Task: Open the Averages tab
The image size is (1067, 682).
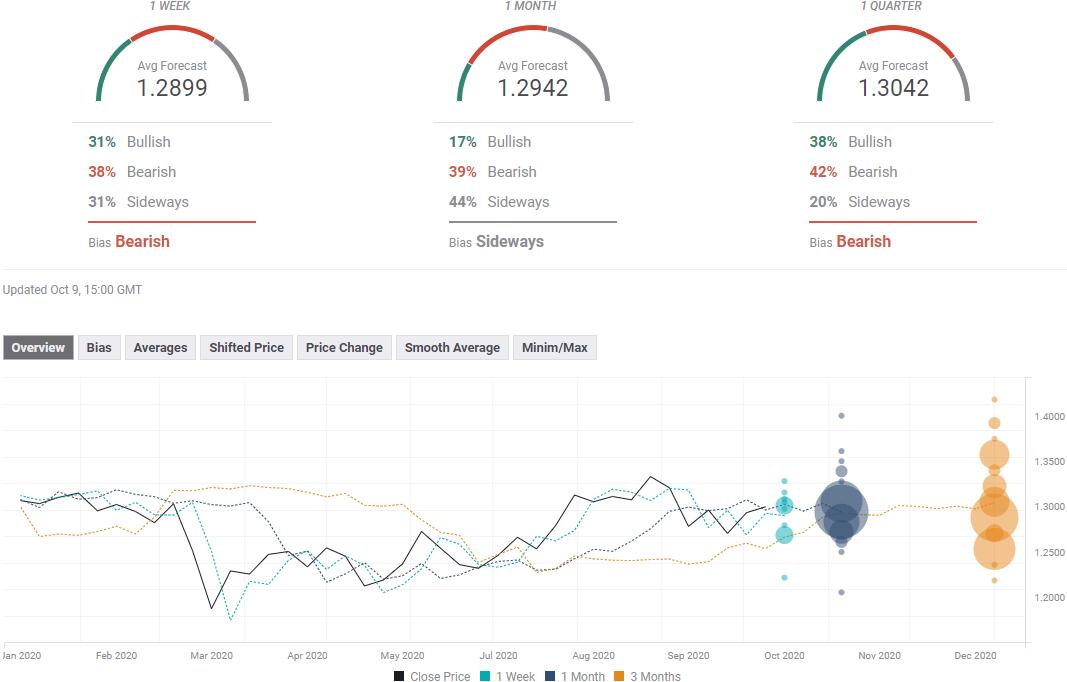Action: 161,347
